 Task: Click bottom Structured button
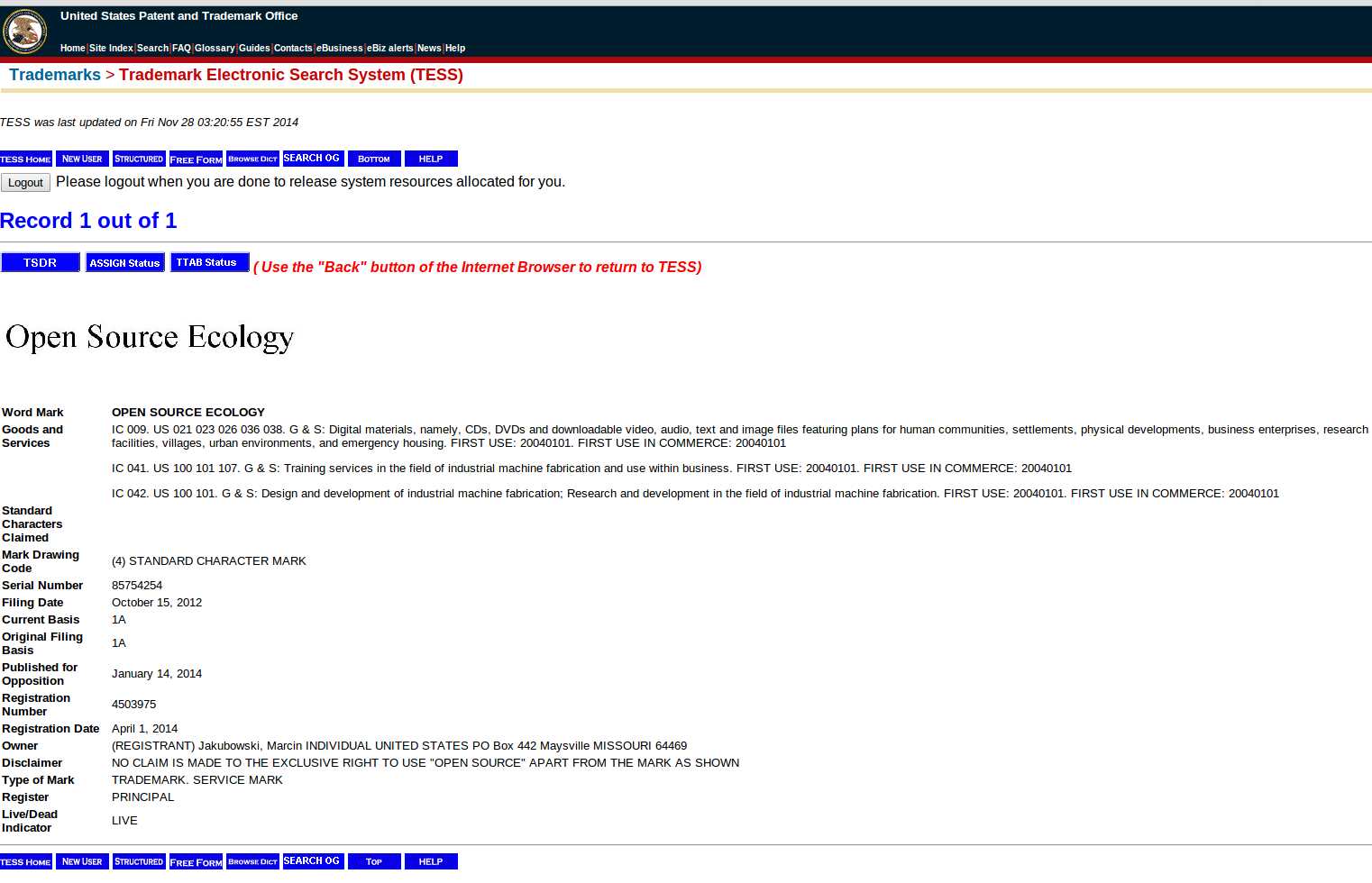tap(139, 861)
